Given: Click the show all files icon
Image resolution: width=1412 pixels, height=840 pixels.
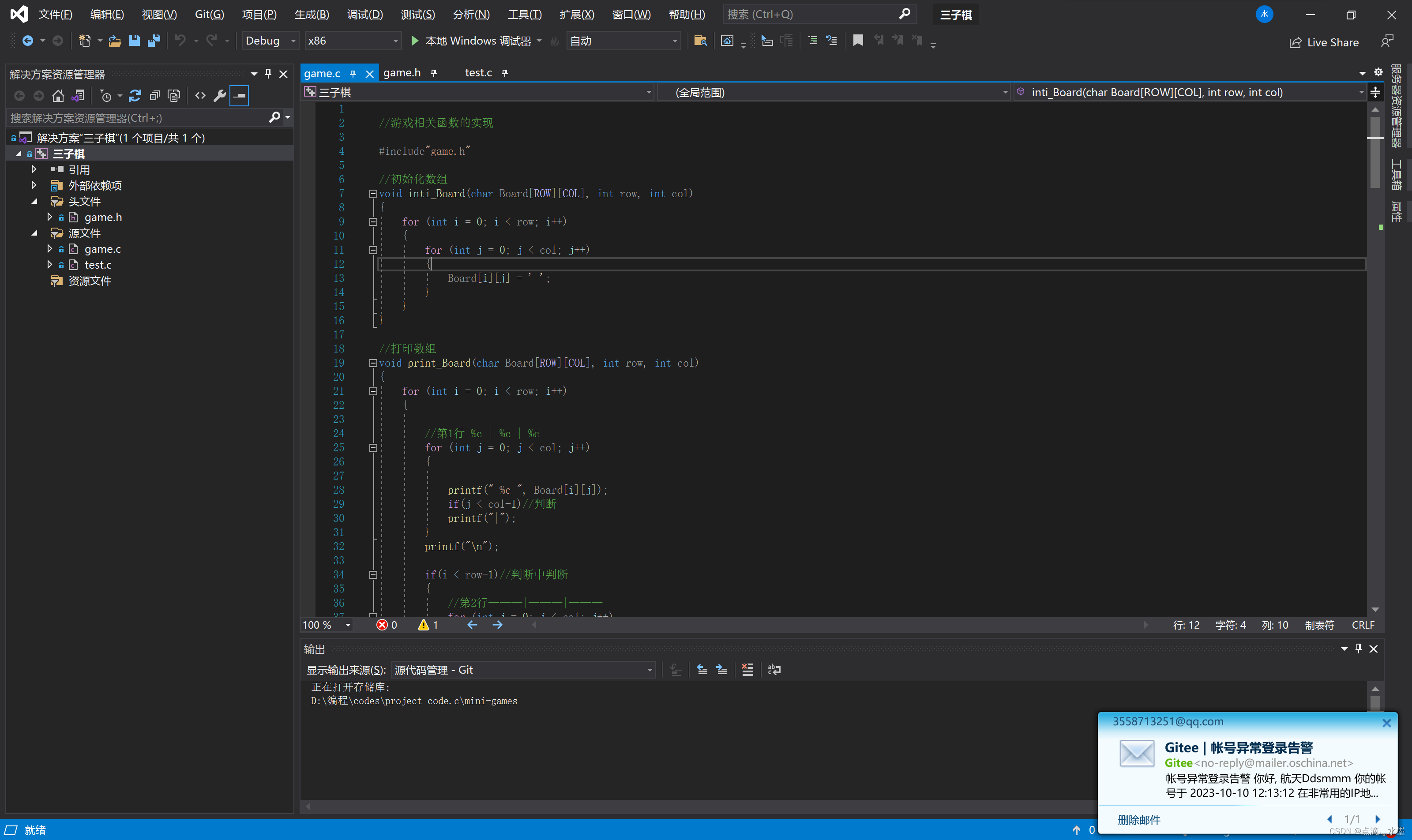Looking at the screenshot, I should pyautogui.click(x=174, y=96).
